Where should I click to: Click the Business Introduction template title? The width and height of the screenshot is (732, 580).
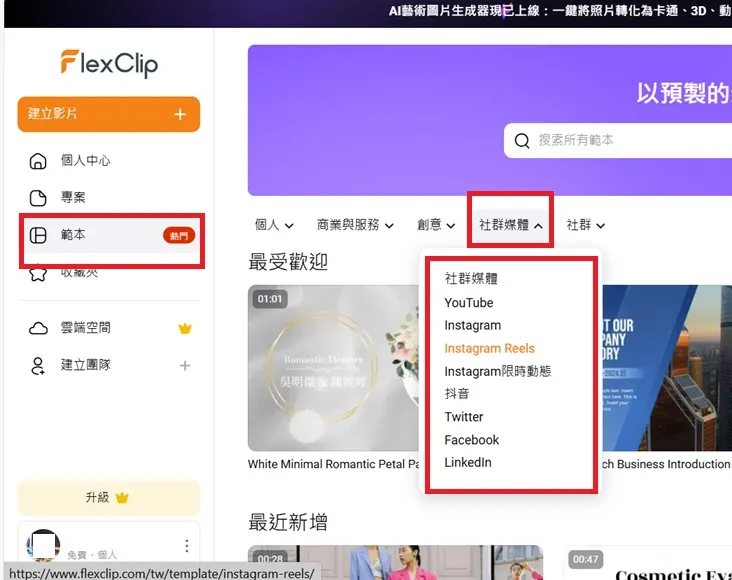point(667,465)
